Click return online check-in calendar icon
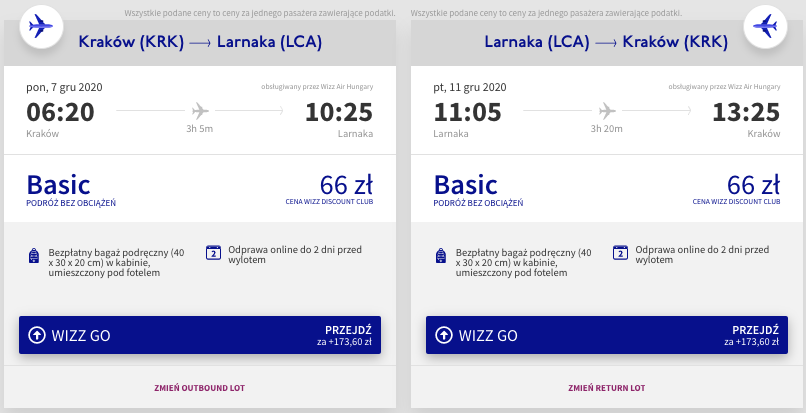 pos(620,253)
